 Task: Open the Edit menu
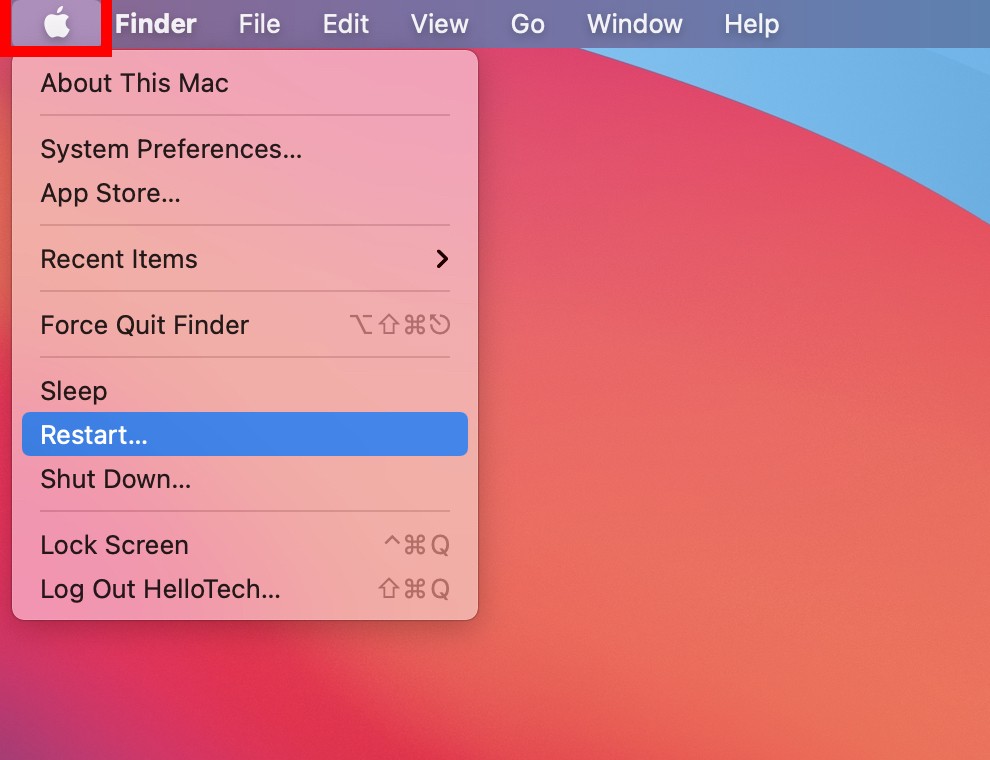click(345, 24)
